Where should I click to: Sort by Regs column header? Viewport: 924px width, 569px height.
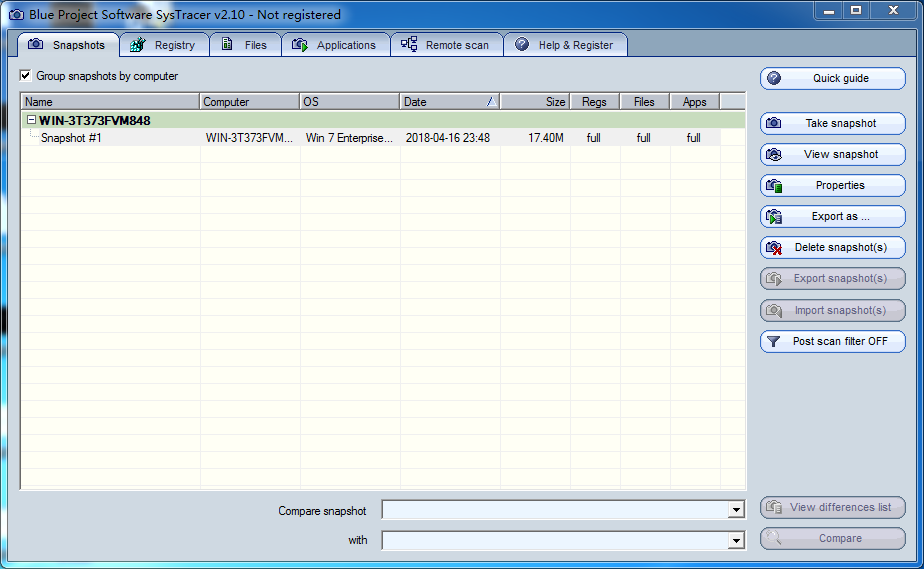[595, 102]
